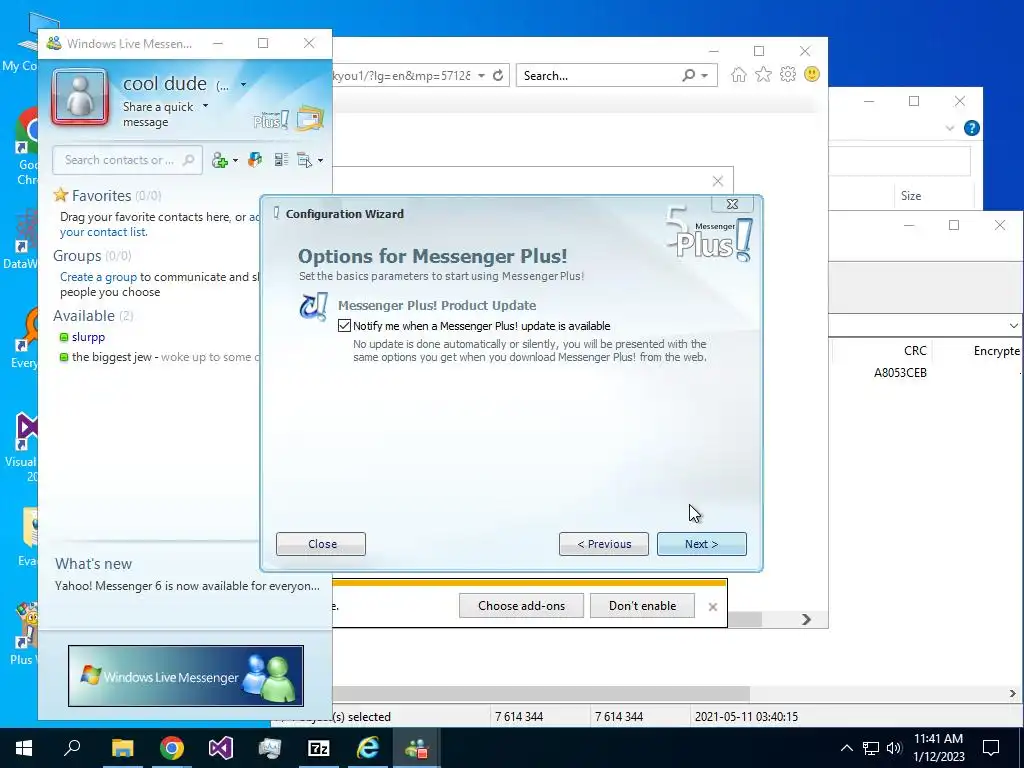Select contact slurpp
The width and height of the screenshot is (1024, 768).
[88, 337]
